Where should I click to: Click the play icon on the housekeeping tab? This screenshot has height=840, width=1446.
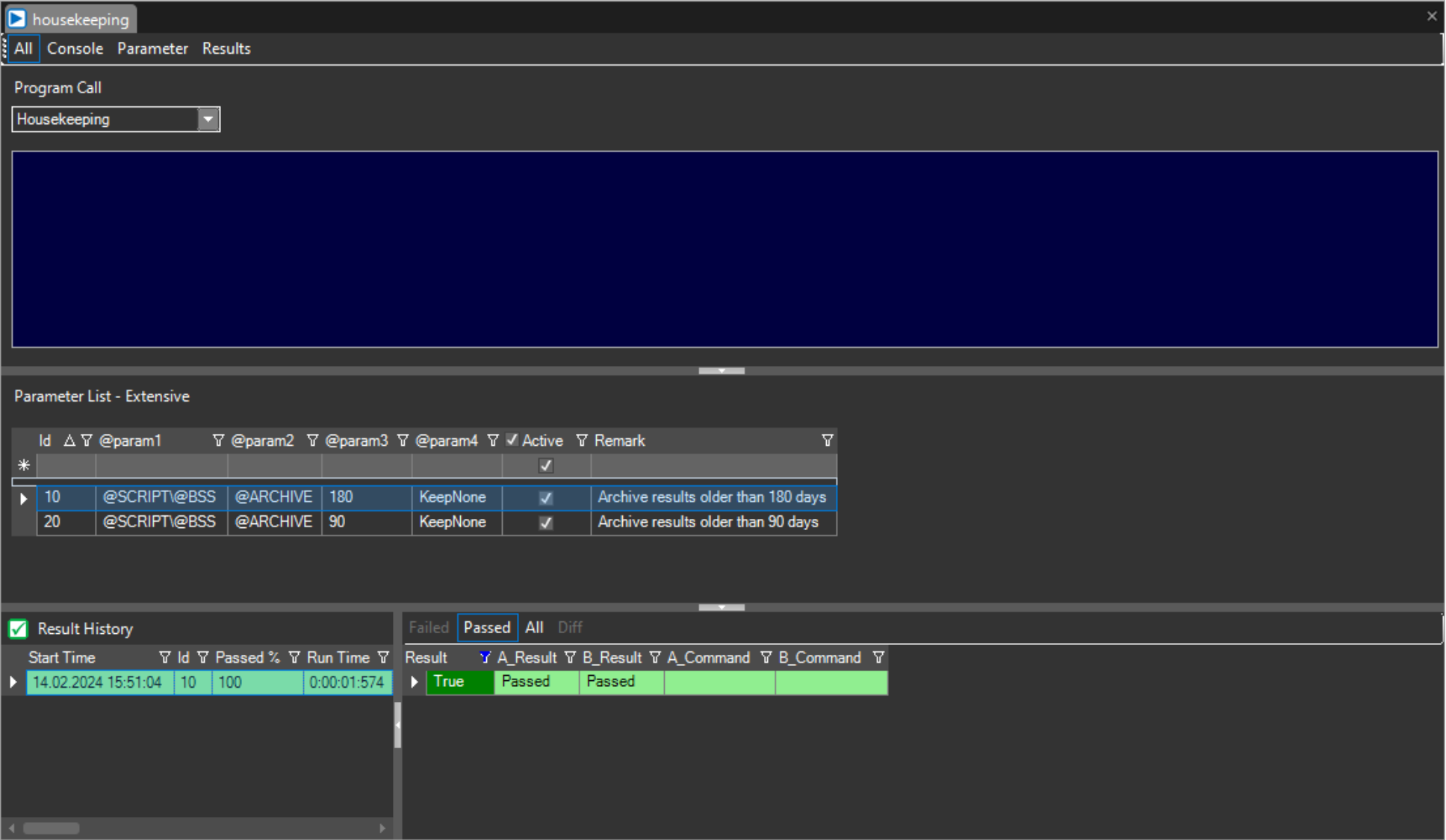click(16, 19)
